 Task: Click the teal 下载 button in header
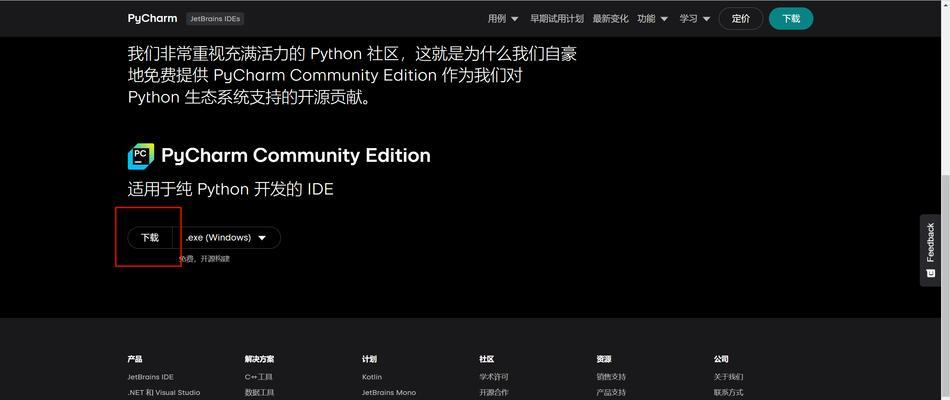pos(791,19)
